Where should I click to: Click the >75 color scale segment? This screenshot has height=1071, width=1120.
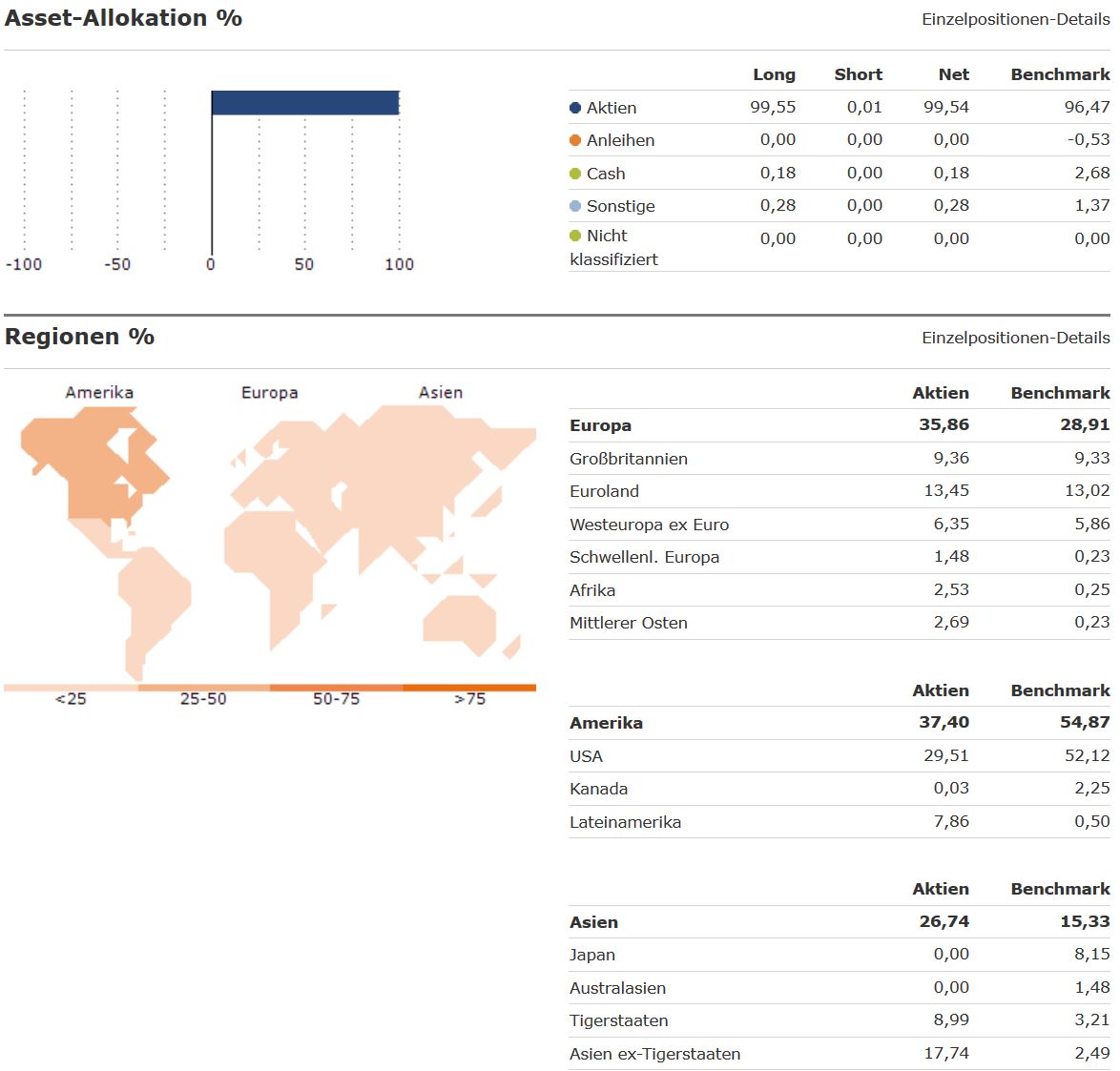point(469,688)
